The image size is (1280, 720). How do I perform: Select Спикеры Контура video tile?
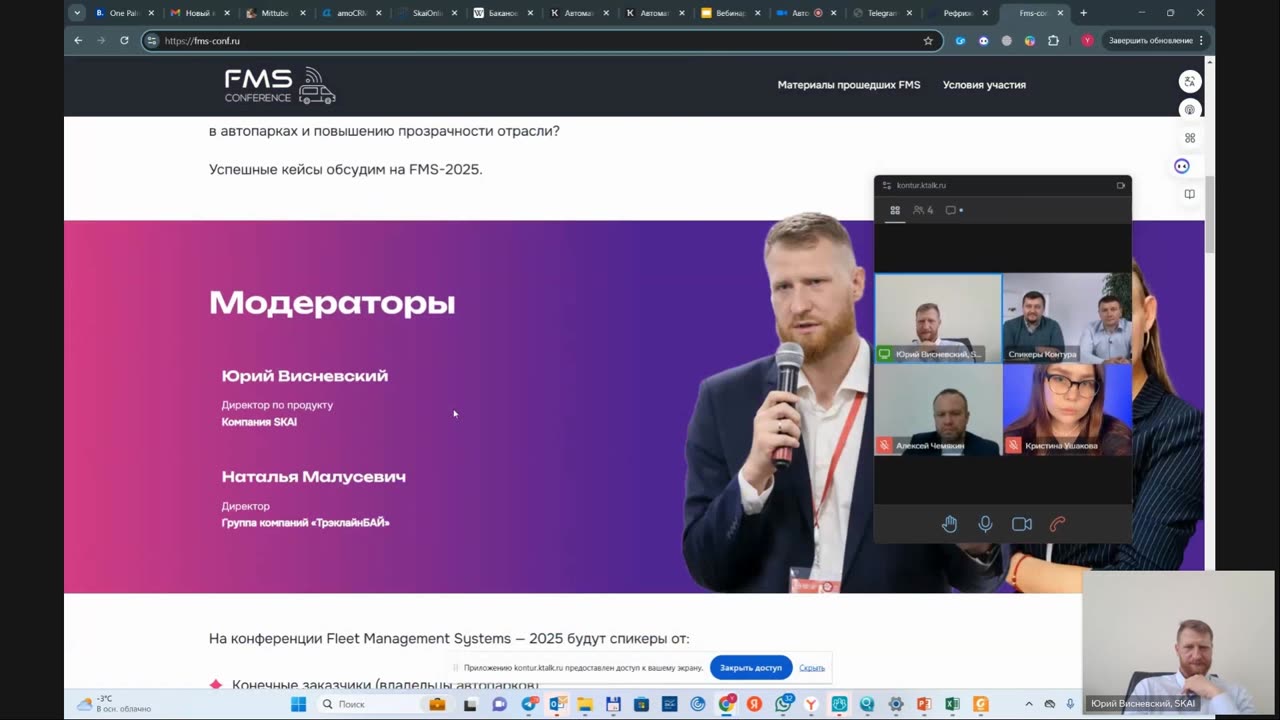click(x=1067, y=318)
